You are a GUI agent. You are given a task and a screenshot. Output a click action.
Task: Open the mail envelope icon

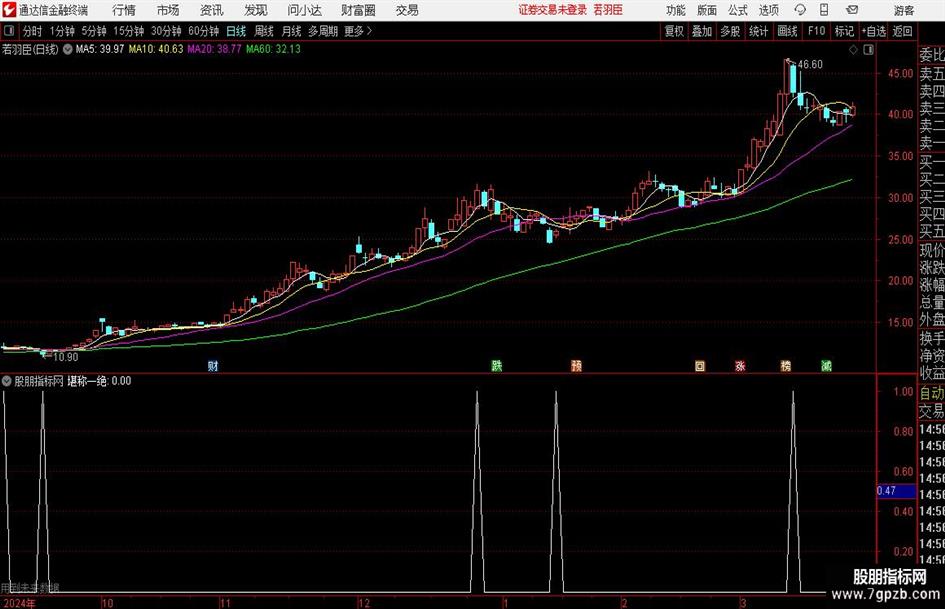852,10
